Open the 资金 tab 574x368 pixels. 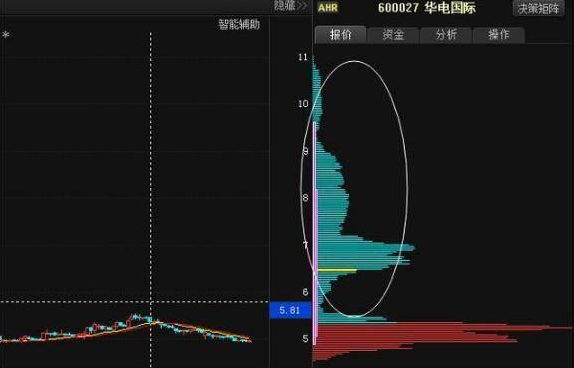pos(393,35)
